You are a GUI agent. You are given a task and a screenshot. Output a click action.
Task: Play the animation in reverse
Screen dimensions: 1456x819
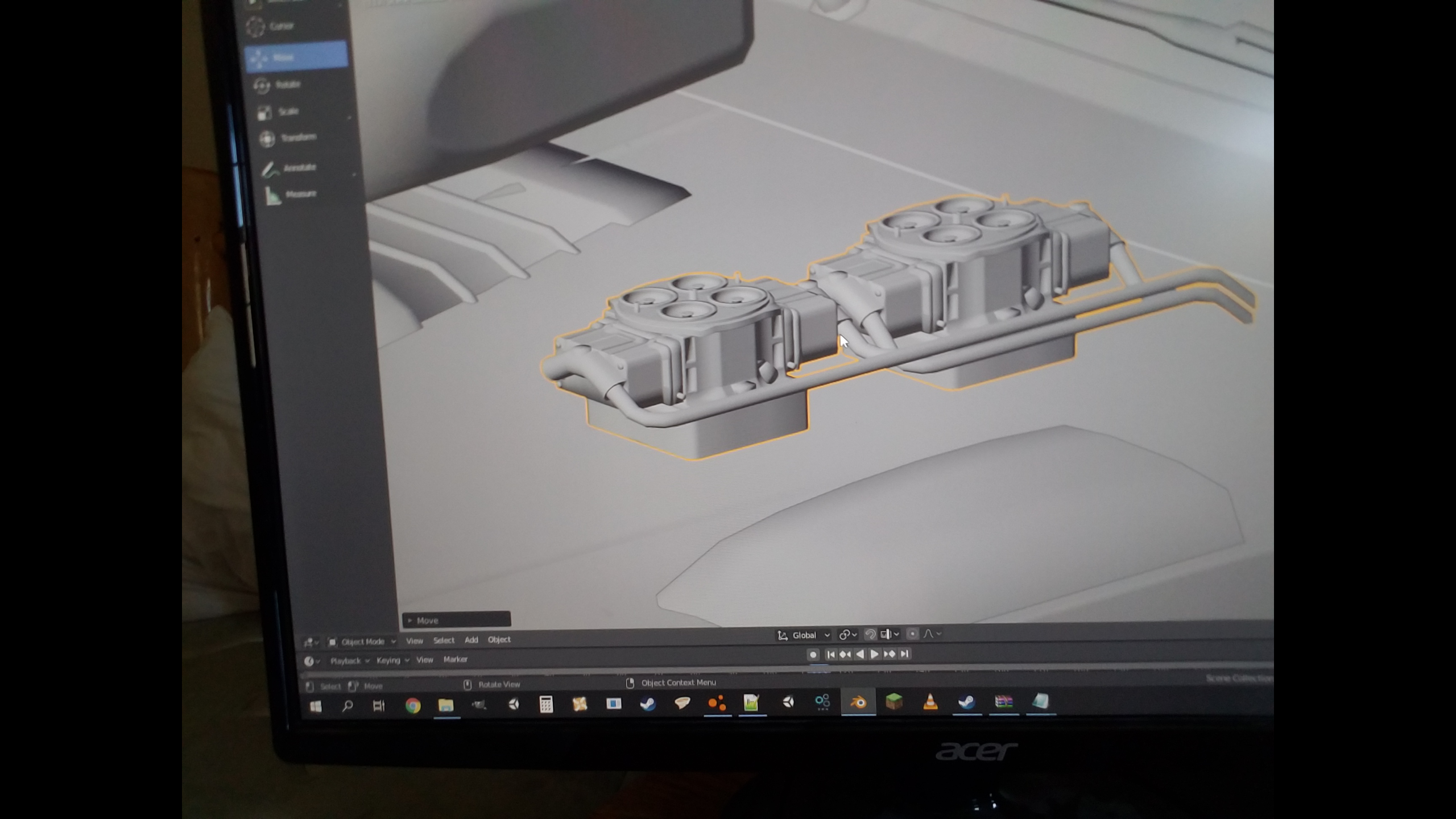click(x=860, y=655)
